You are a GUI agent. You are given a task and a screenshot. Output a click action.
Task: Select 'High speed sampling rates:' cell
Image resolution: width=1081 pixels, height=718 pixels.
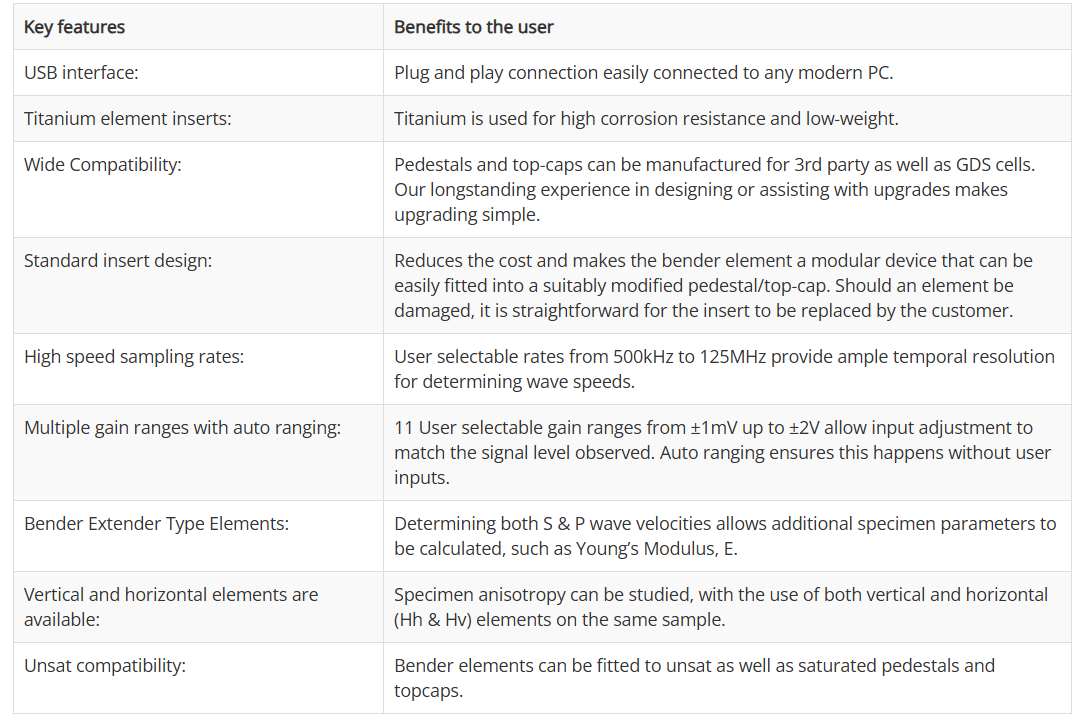point(132,357)
